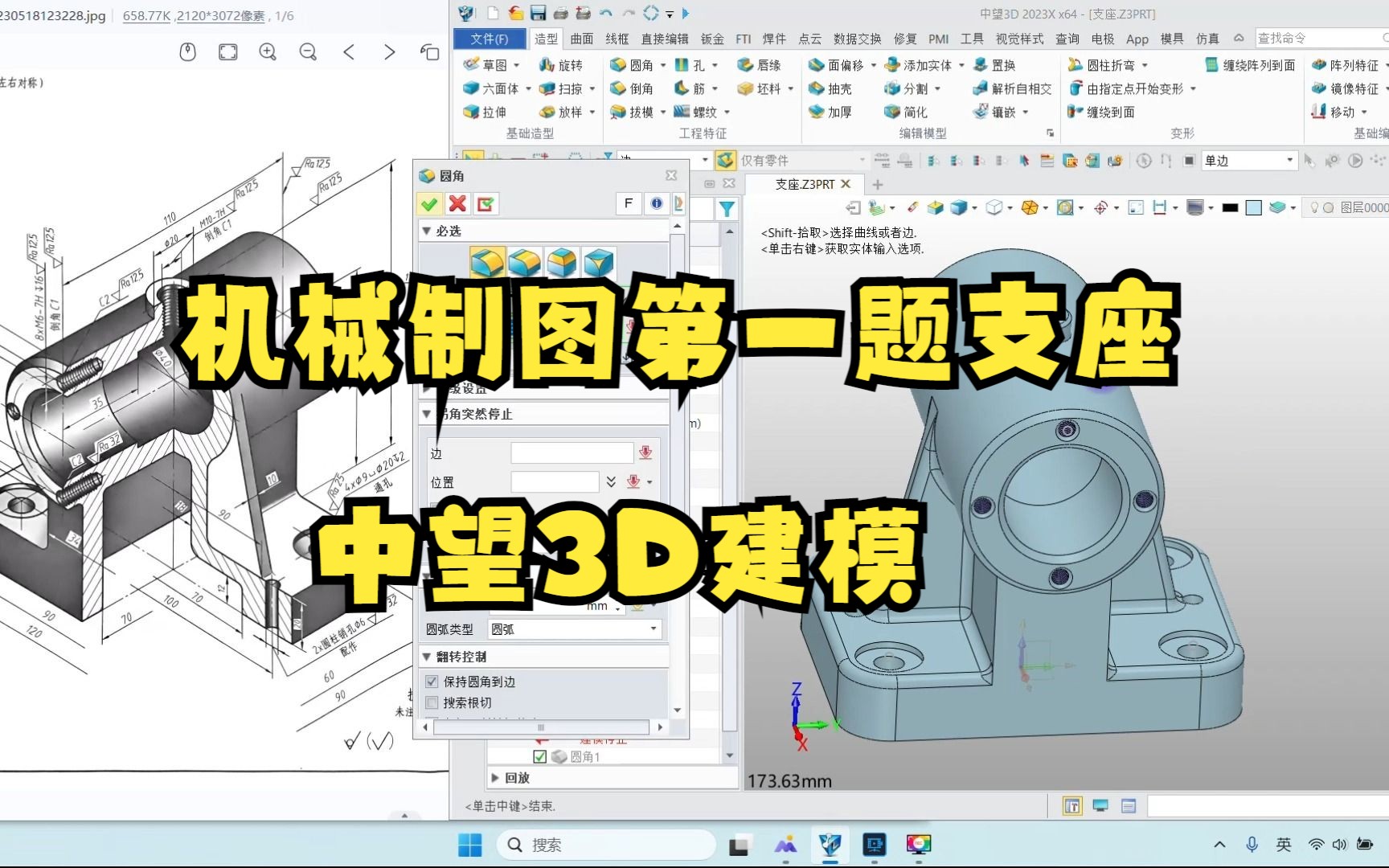
Task: Select the 抽壳 shell tool
Action: pyautogui.click(x=830, y=88)
